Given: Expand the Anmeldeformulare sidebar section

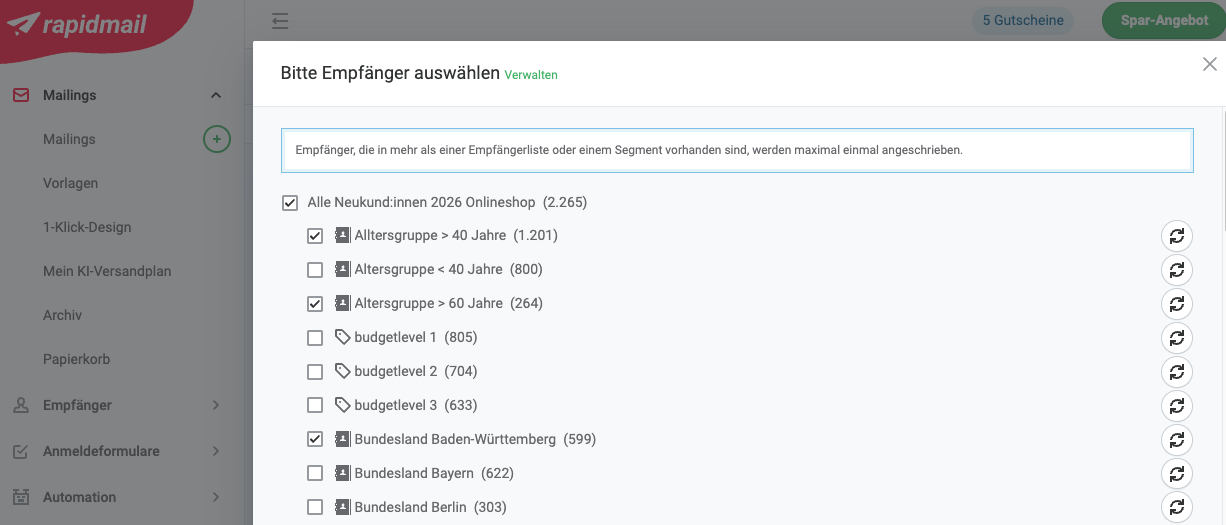Looking at the screenshot, I should coord(216,451).
